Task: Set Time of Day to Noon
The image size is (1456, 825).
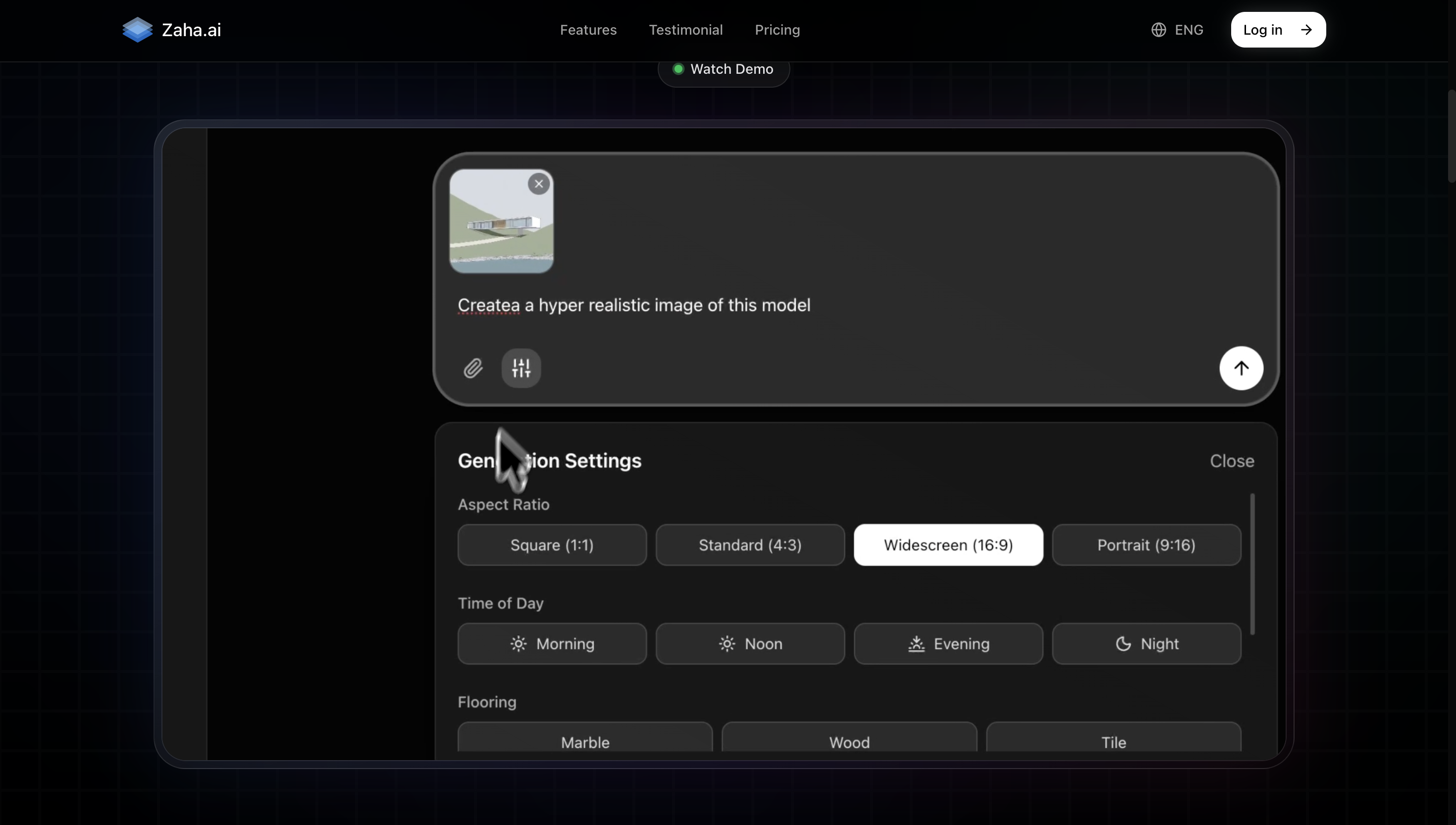Action: click(x=750, y=643)
